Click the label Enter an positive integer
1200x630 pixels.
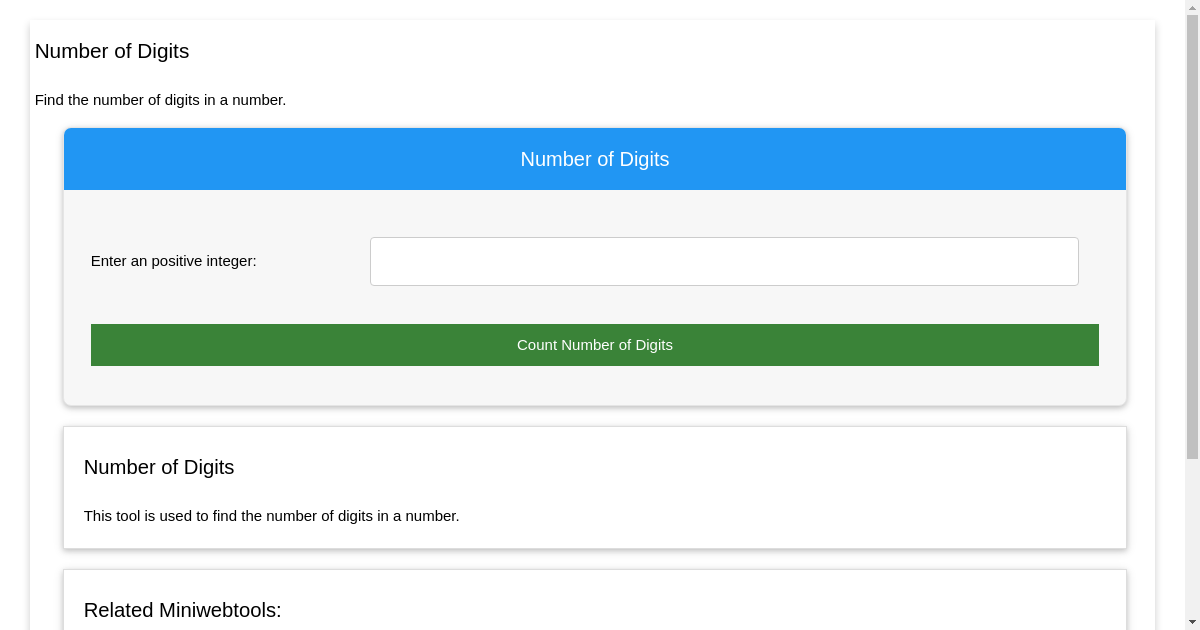point(172,261)
